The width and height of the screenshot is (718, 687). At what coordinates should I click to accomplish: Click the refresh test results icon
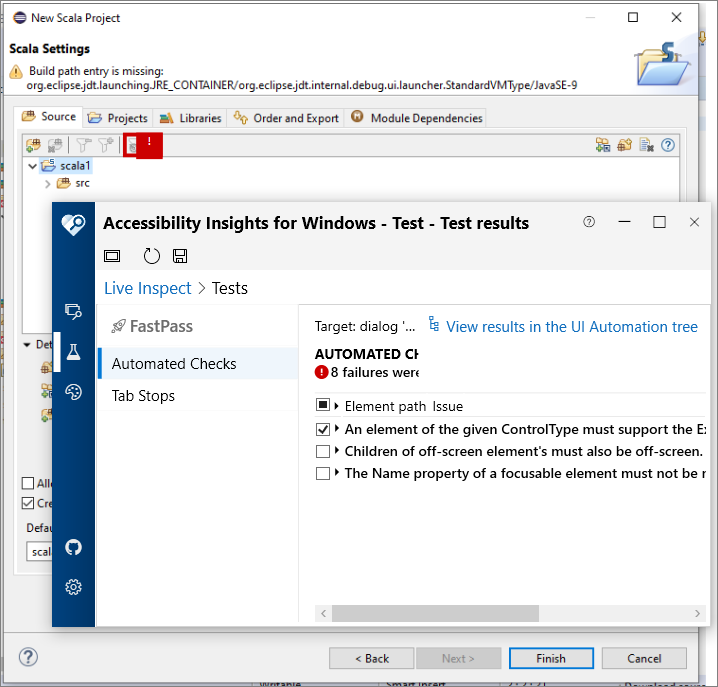click(x=152, y=256)
